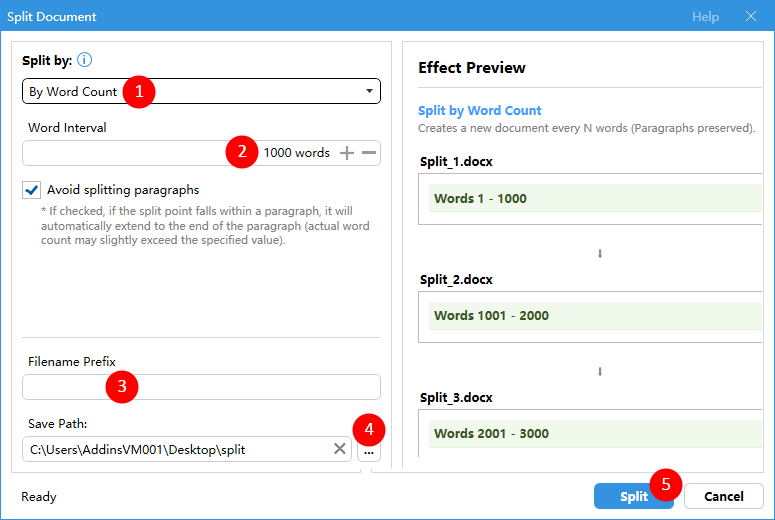Screen dimensions: 775x520
Task: Click the Split_1.docx label
Action: coord(456,162)
